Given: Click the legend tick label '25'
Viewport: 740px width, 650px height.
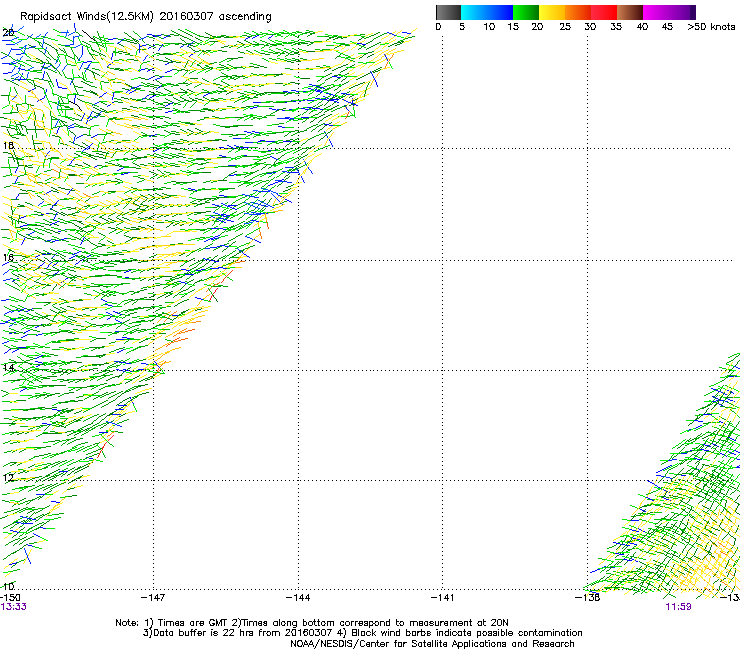Looking at the screenshot, I should (x=565, y=27).
